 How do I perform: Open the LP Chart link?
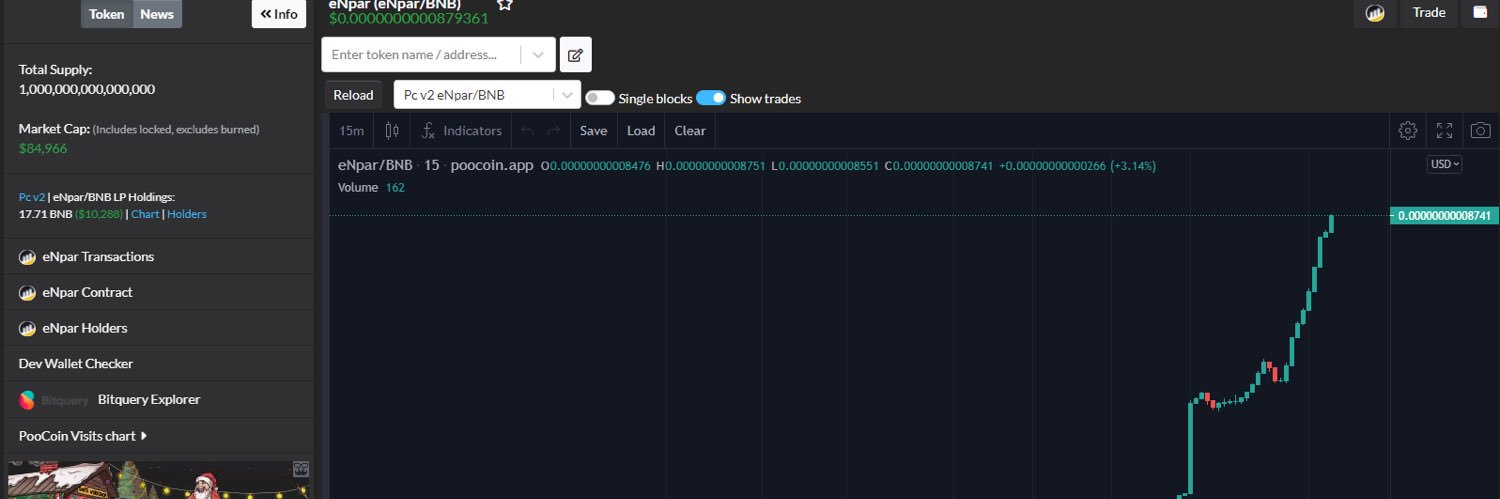click(x=145, y=214)
